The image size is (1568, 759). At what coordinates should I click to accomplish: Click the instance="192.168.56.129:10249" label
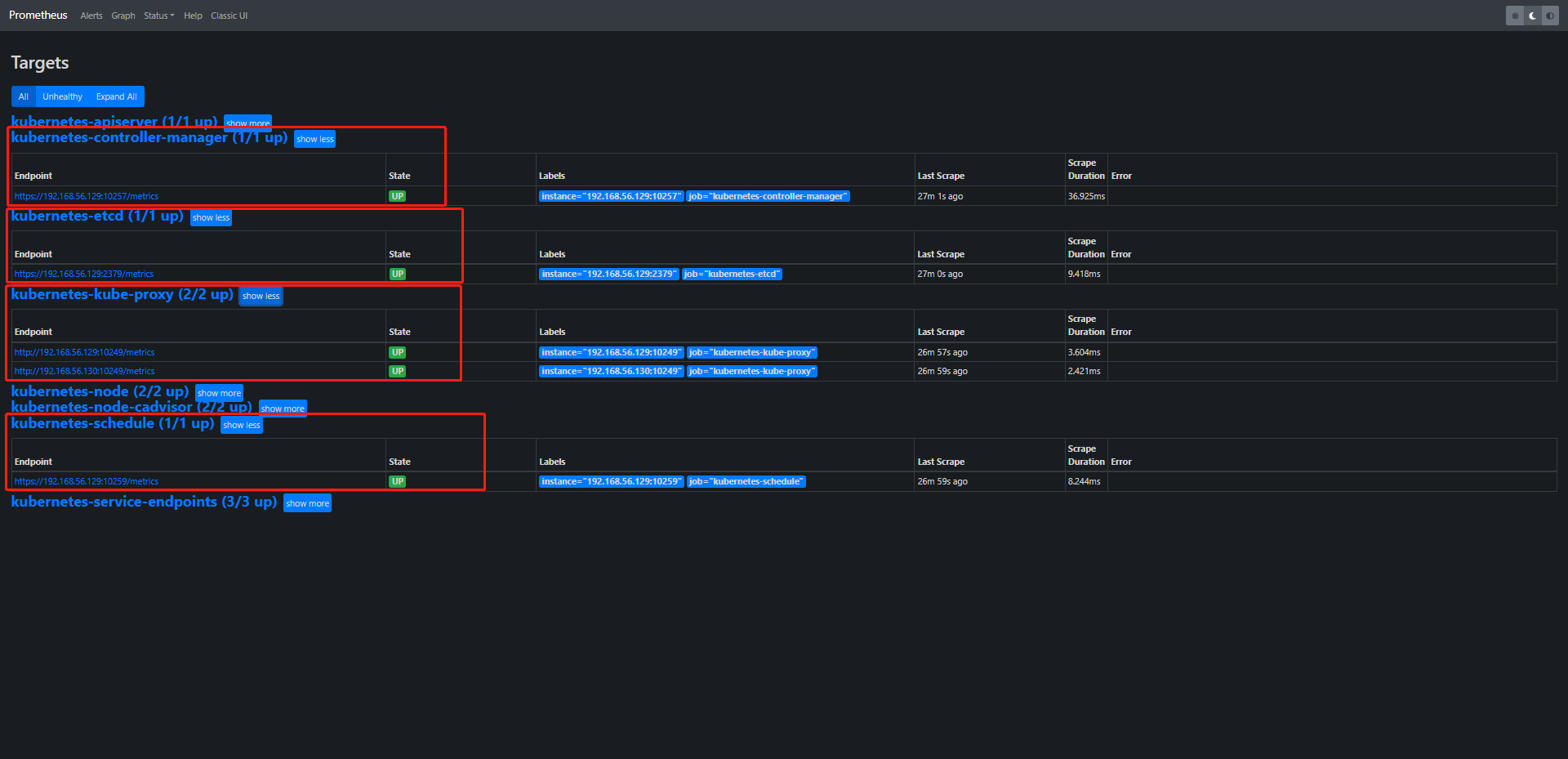(x=611, y=352)
